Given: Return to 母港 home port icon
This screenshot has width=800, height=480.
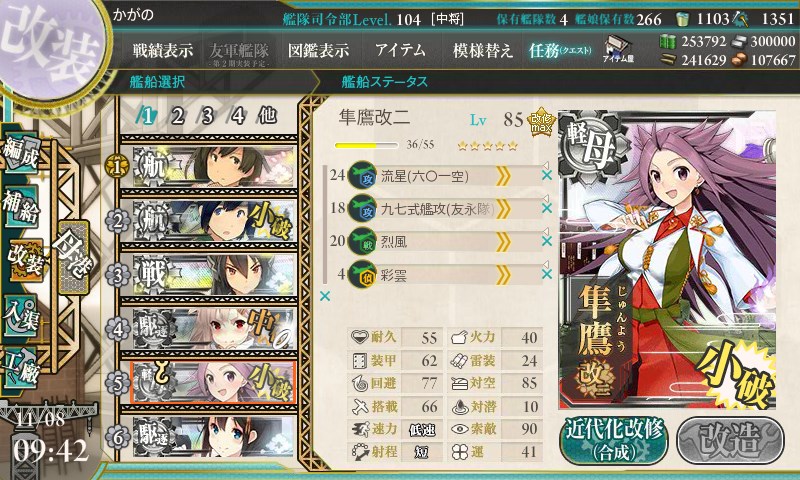Looking at the screenshot, I should point(74,258).
